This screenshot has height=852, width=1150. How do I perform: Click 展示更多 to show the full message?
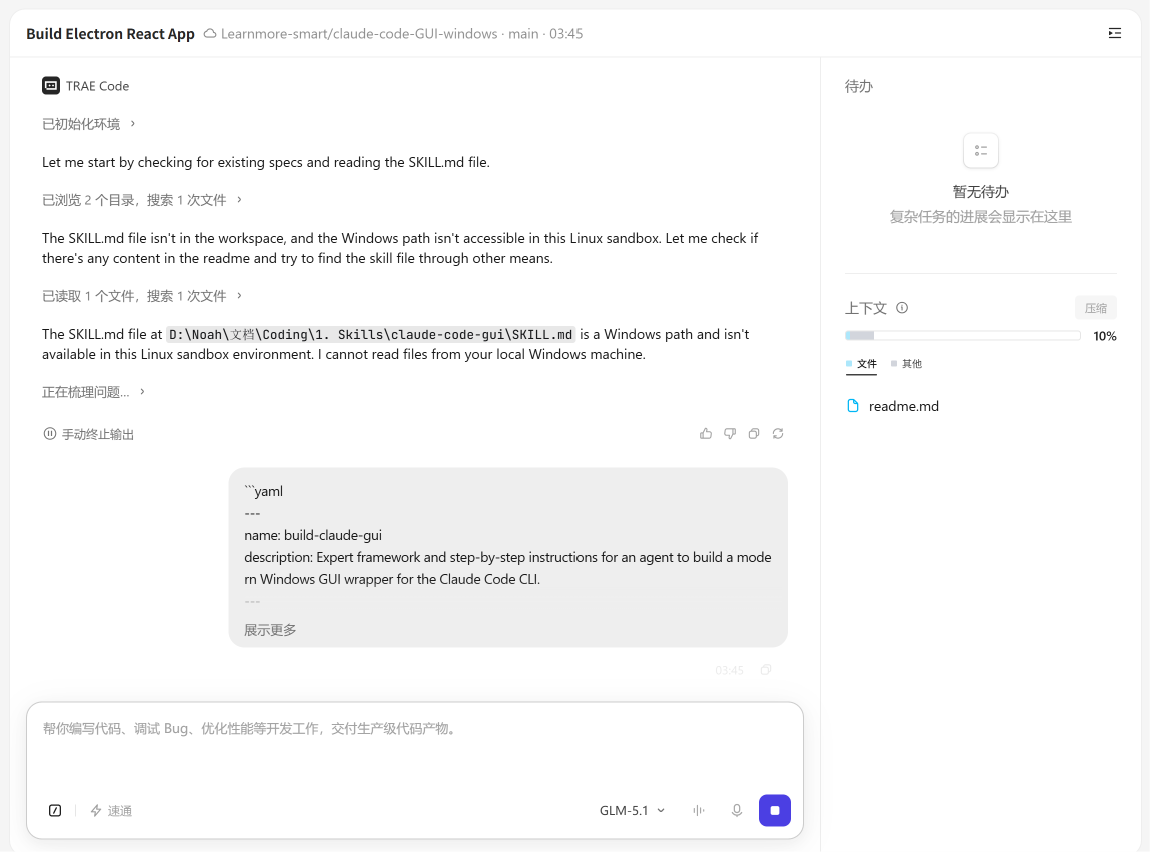pos(270,630)
